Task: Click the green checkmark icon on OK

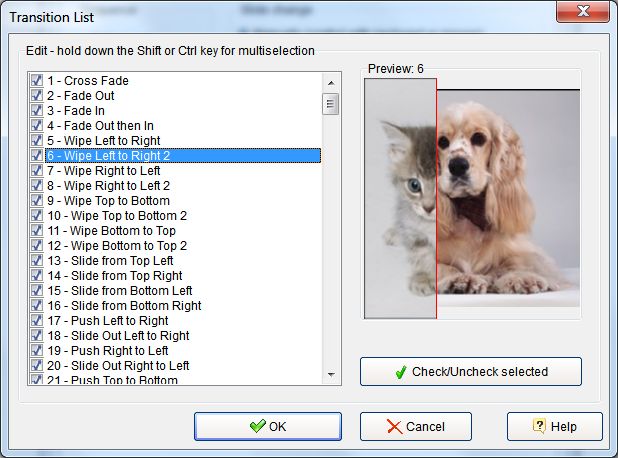Action: pyautogui.click(x=258, y=427)
